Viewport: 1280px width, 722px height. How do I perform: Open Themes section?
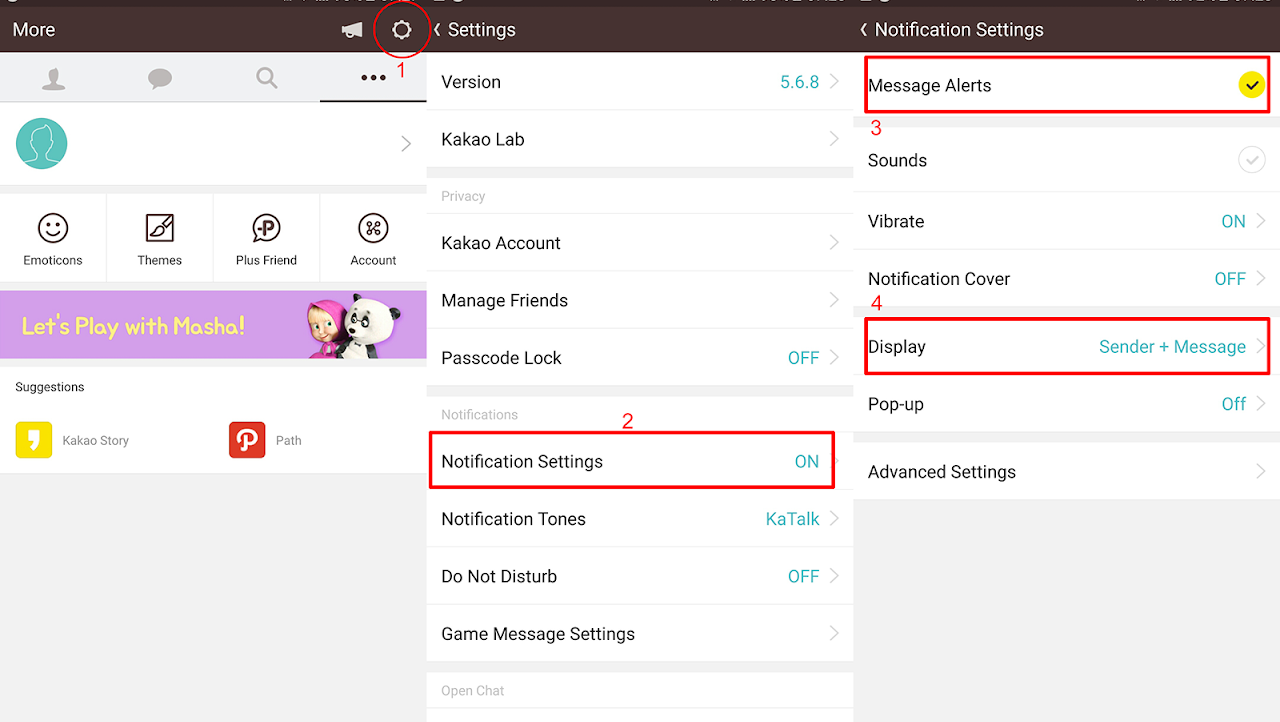point(160,240)
